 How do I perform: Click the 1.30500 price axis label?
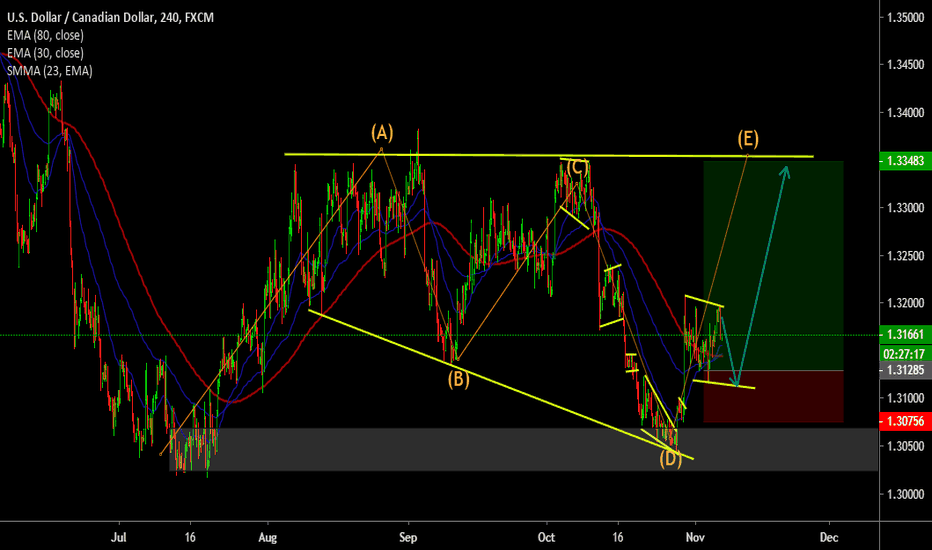point(905,446)
